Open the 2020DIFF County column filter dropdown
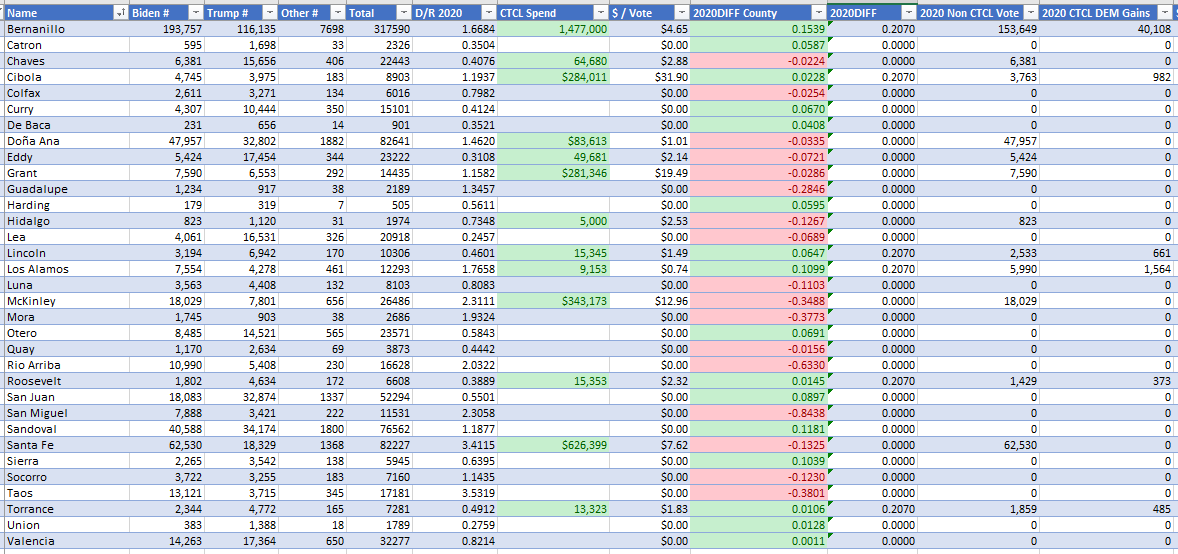 tap(819, 14)
